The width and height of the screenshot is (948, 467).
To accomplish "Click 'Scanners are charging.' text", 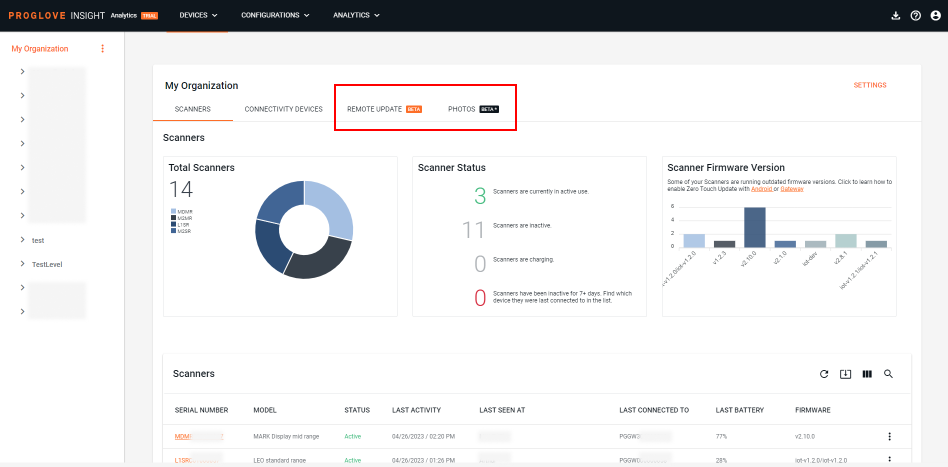I will point(524,260).
